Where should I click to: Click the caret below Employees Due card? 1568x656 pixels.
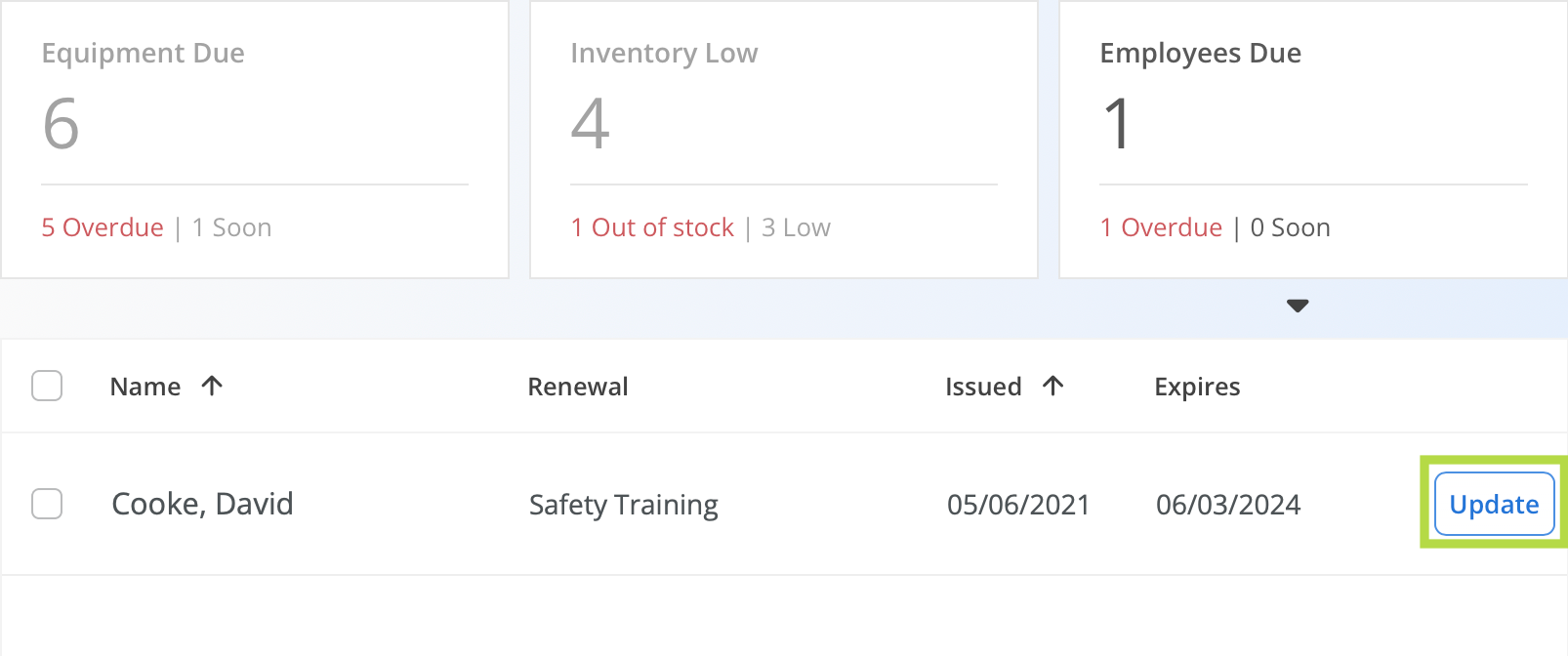[x=1298, y=306]
